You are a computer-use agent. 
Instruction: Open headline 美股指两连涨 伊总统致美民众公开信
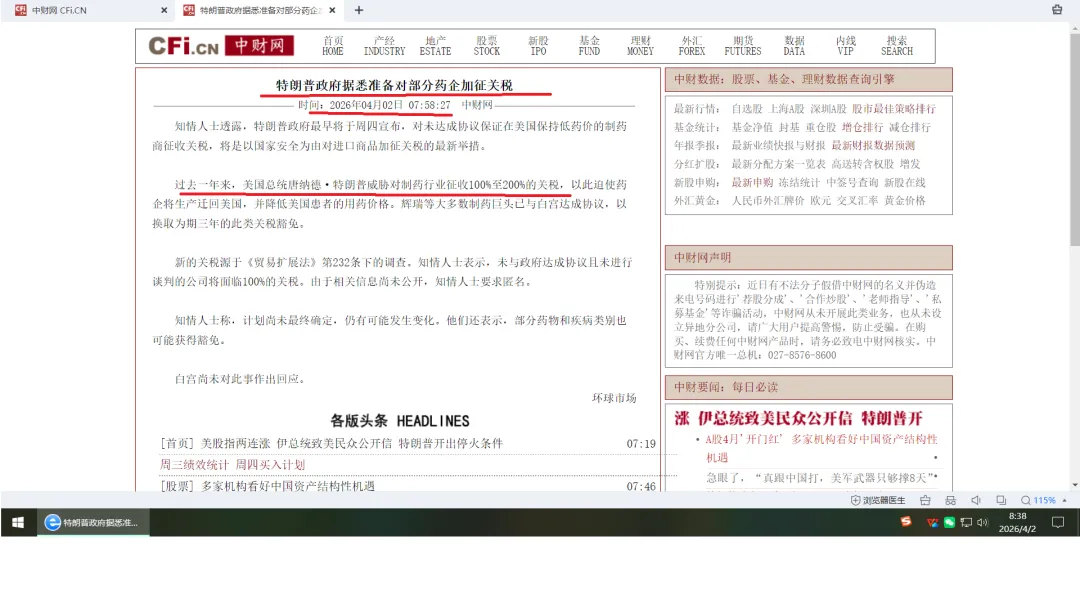(351, 443)
